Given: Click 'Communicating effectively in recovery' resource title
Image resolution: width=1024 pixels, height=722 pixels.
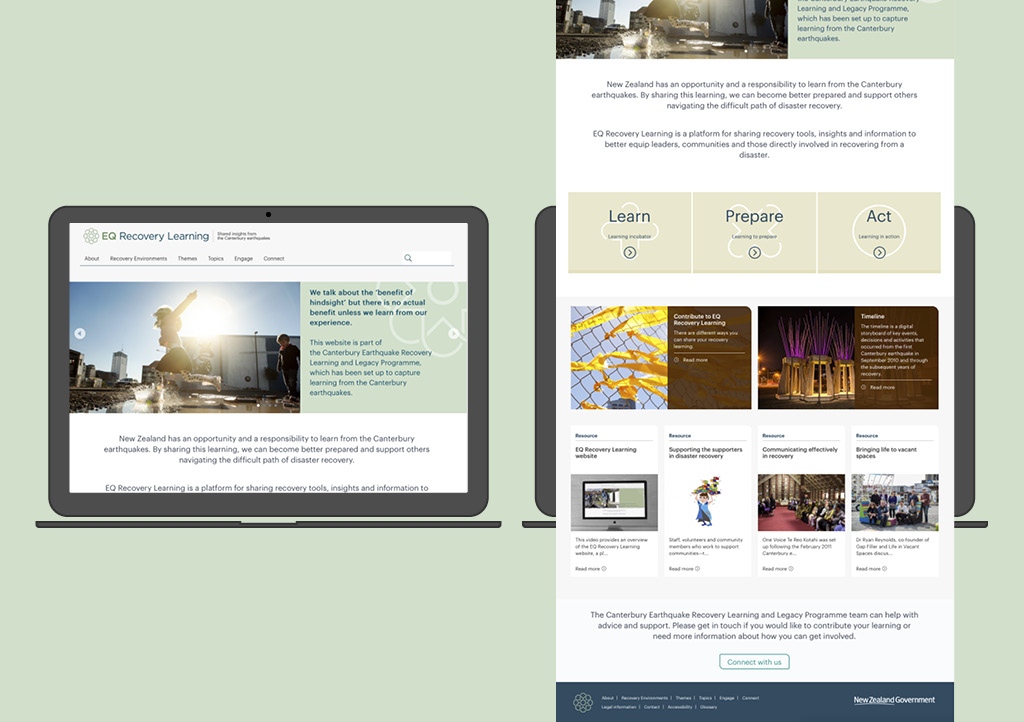Looking at the screenshot, I should (x=799, y=452).
